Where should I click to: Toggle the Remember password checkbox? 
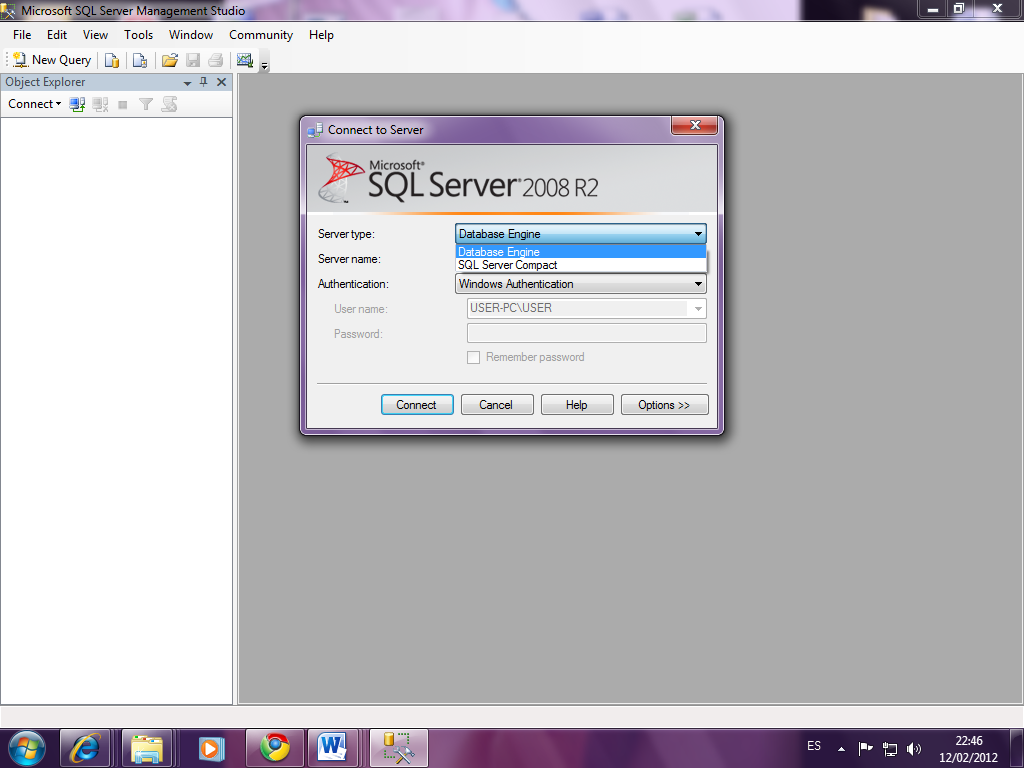click(x=474, y=357)
